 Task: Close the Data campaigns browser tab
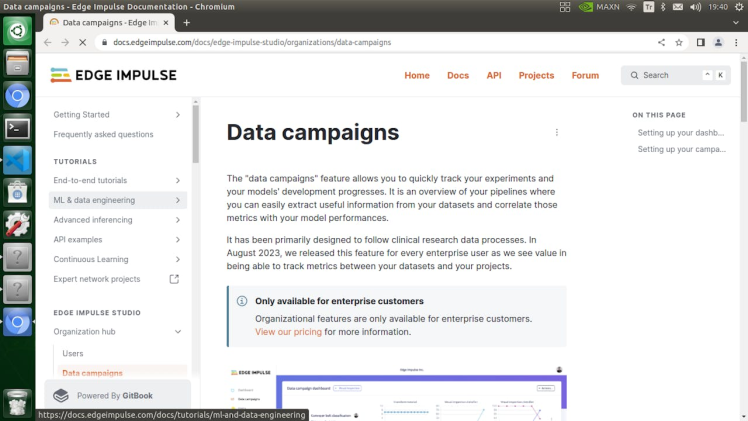pyautogui.click(x=162, y=22)
